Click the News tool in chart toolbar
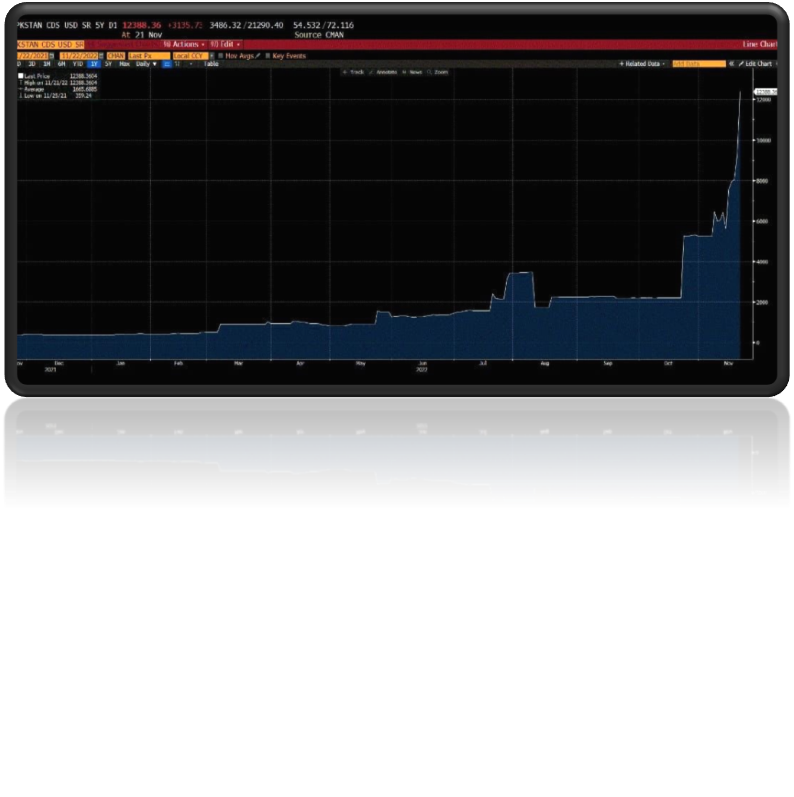The image size is (794, 797). [412, 72]
